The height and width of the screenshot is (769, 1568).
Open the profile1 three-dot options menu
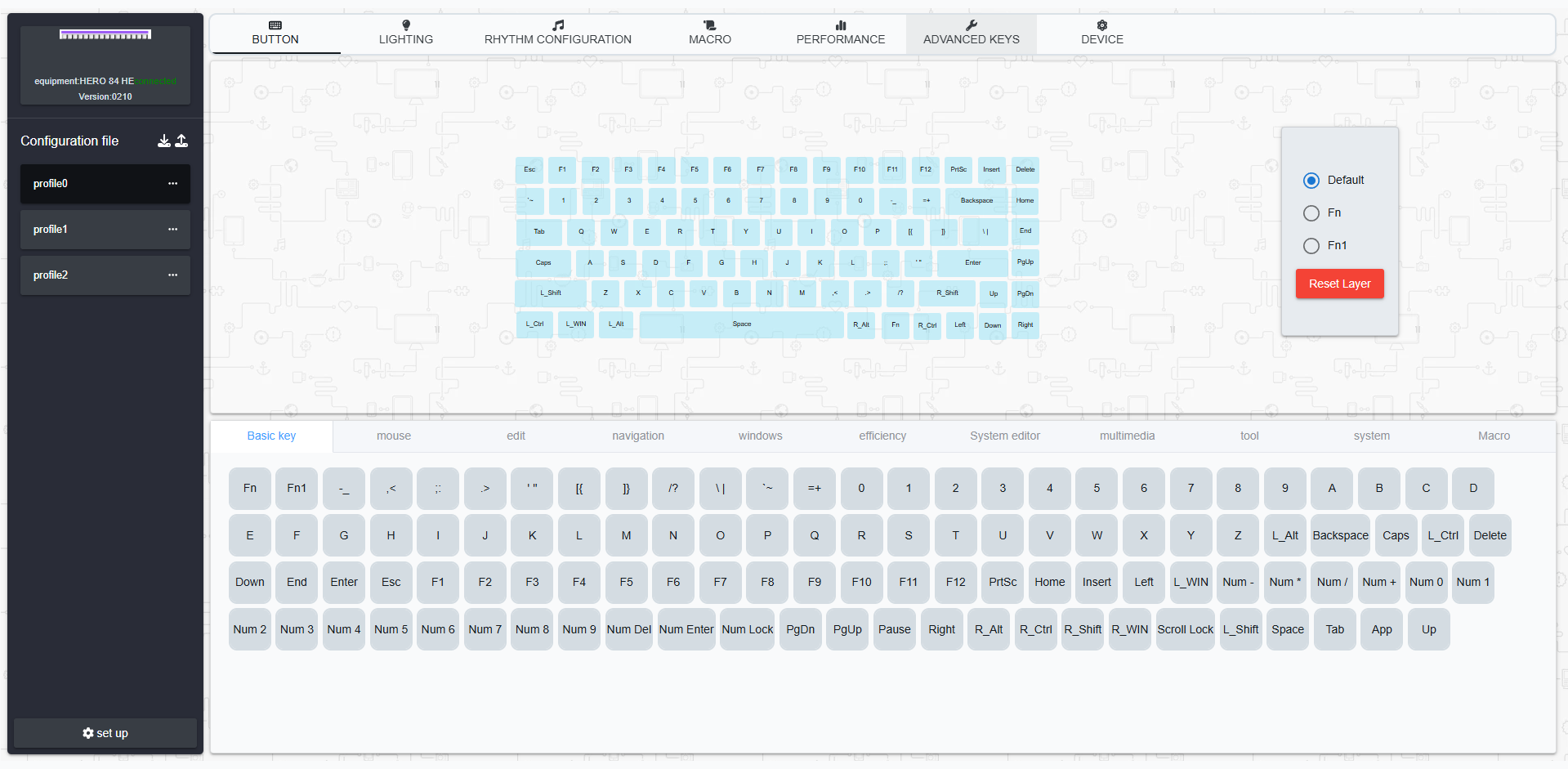pyautogui.click(x=172, y=230)
